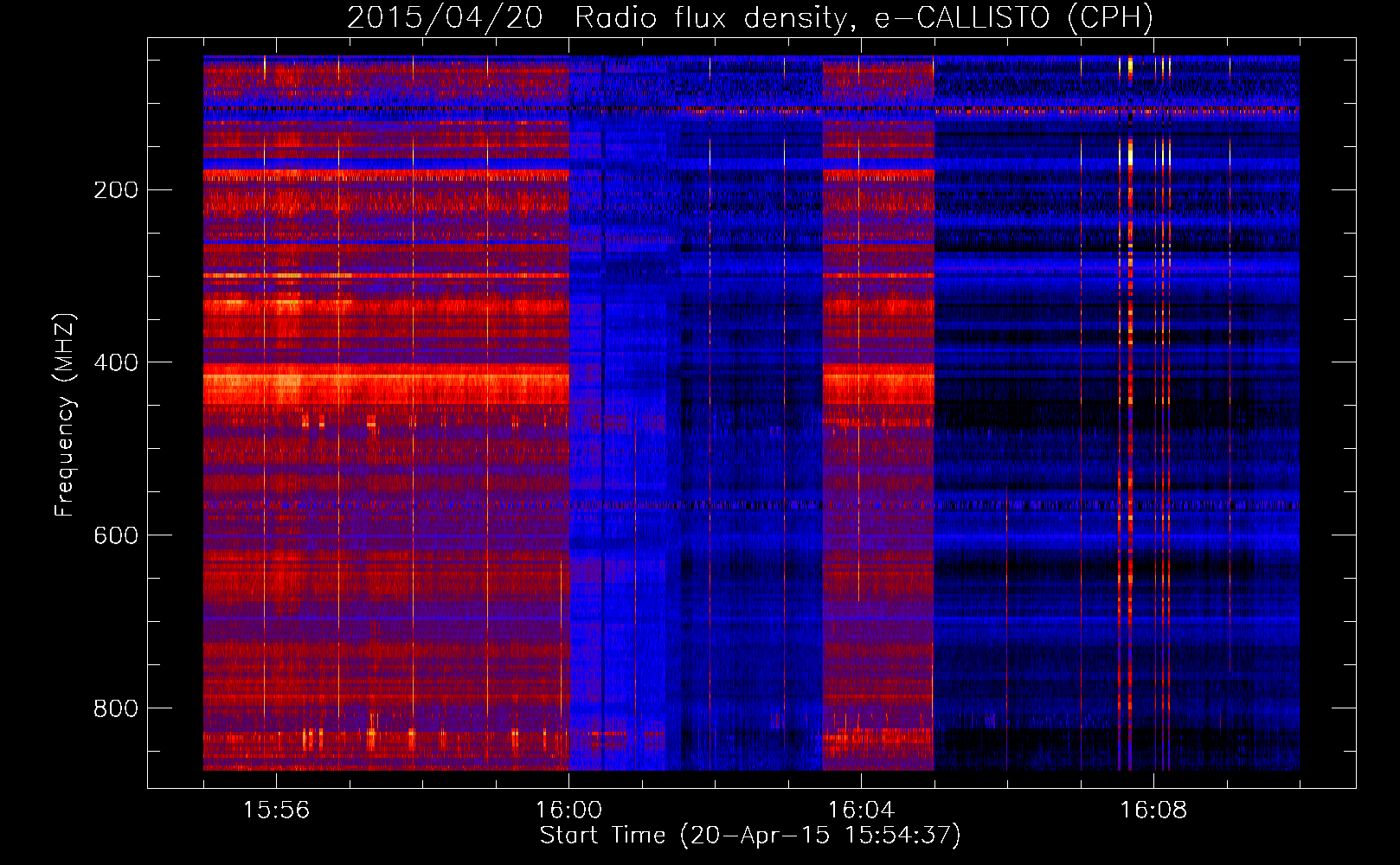Image resolution: width=1400 pixels, height=865 pixels.
Task: Select the 400 frequency tick label
Action: [x=116, y=362]
